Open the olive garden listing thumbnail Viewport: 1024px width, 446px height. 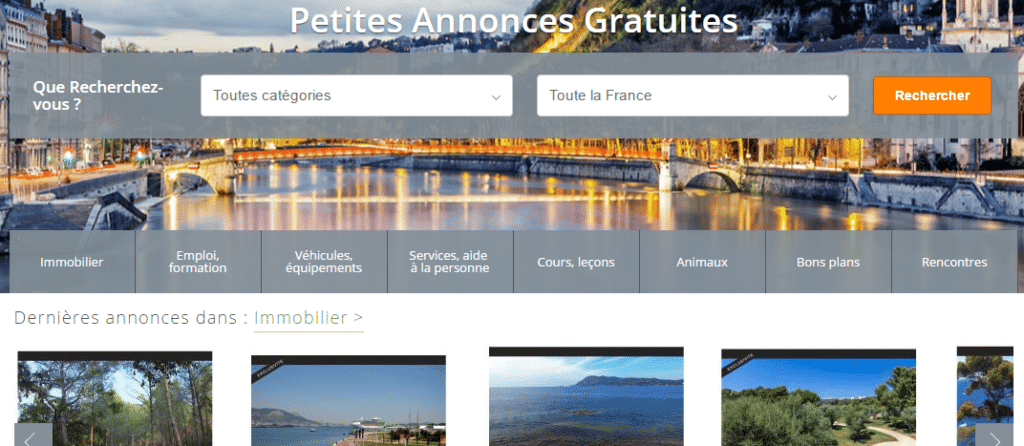click(x=818, y=398)
